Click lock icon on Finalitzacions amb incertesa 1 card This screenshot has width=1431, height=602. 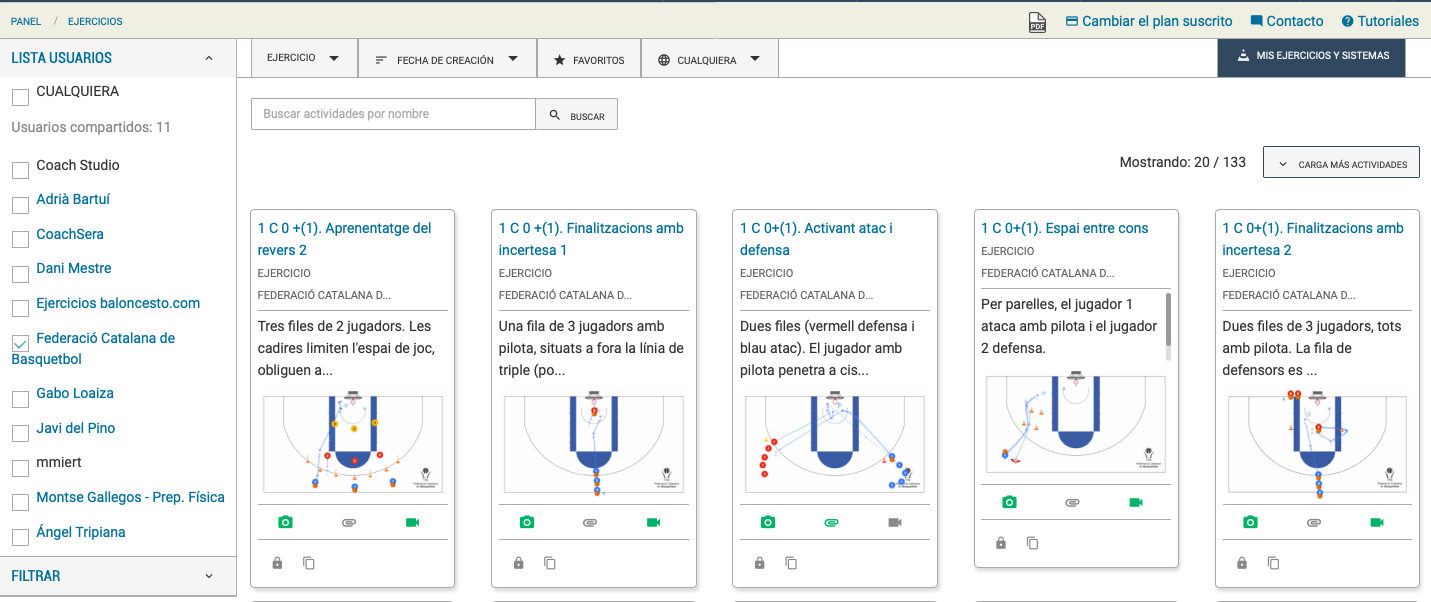(518, 563)
